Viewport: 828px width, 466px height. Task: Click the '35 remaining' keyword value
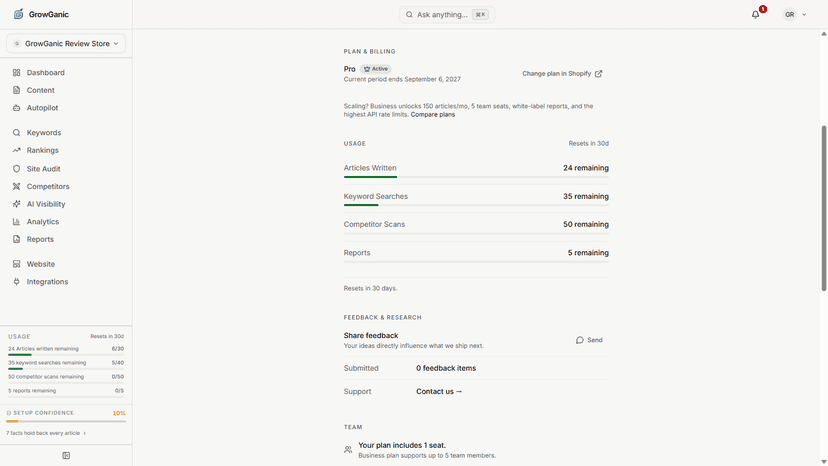pyautogui.click(x=586, y=196)
